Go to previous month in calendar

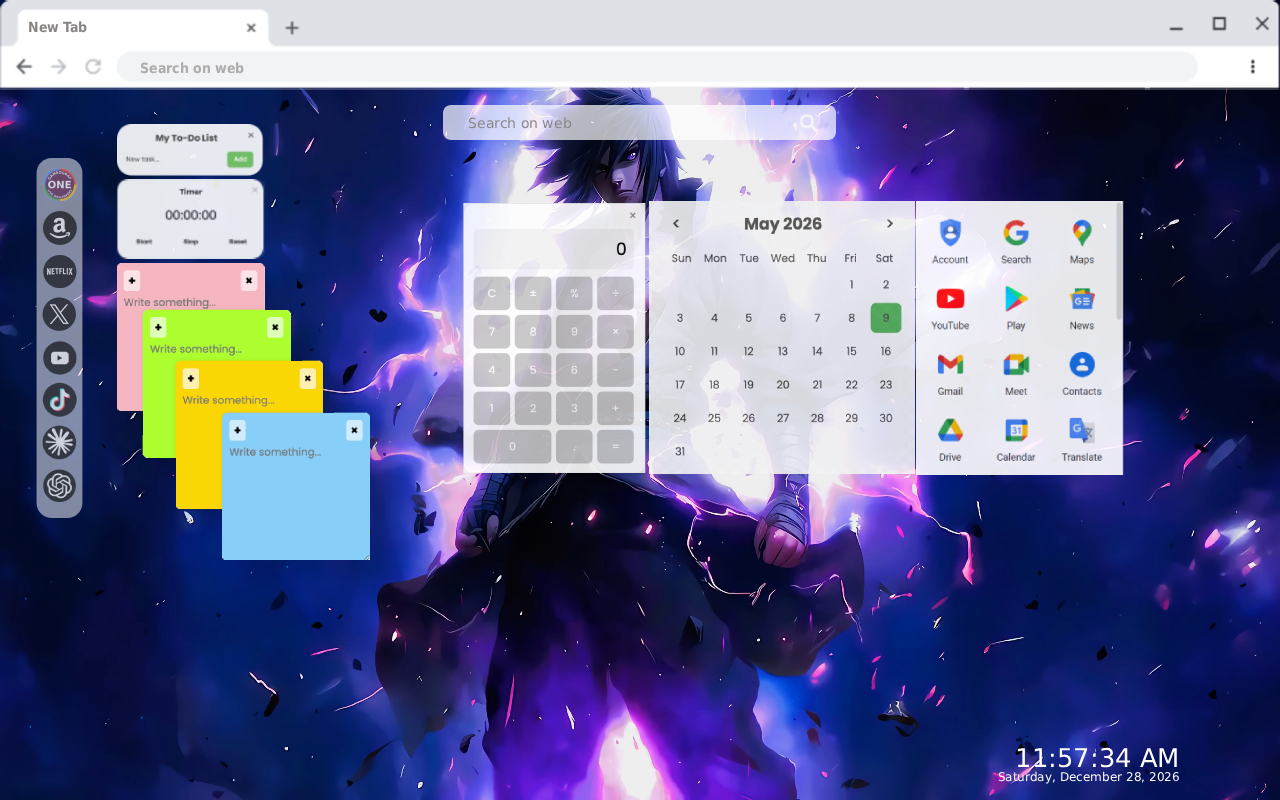676,224
